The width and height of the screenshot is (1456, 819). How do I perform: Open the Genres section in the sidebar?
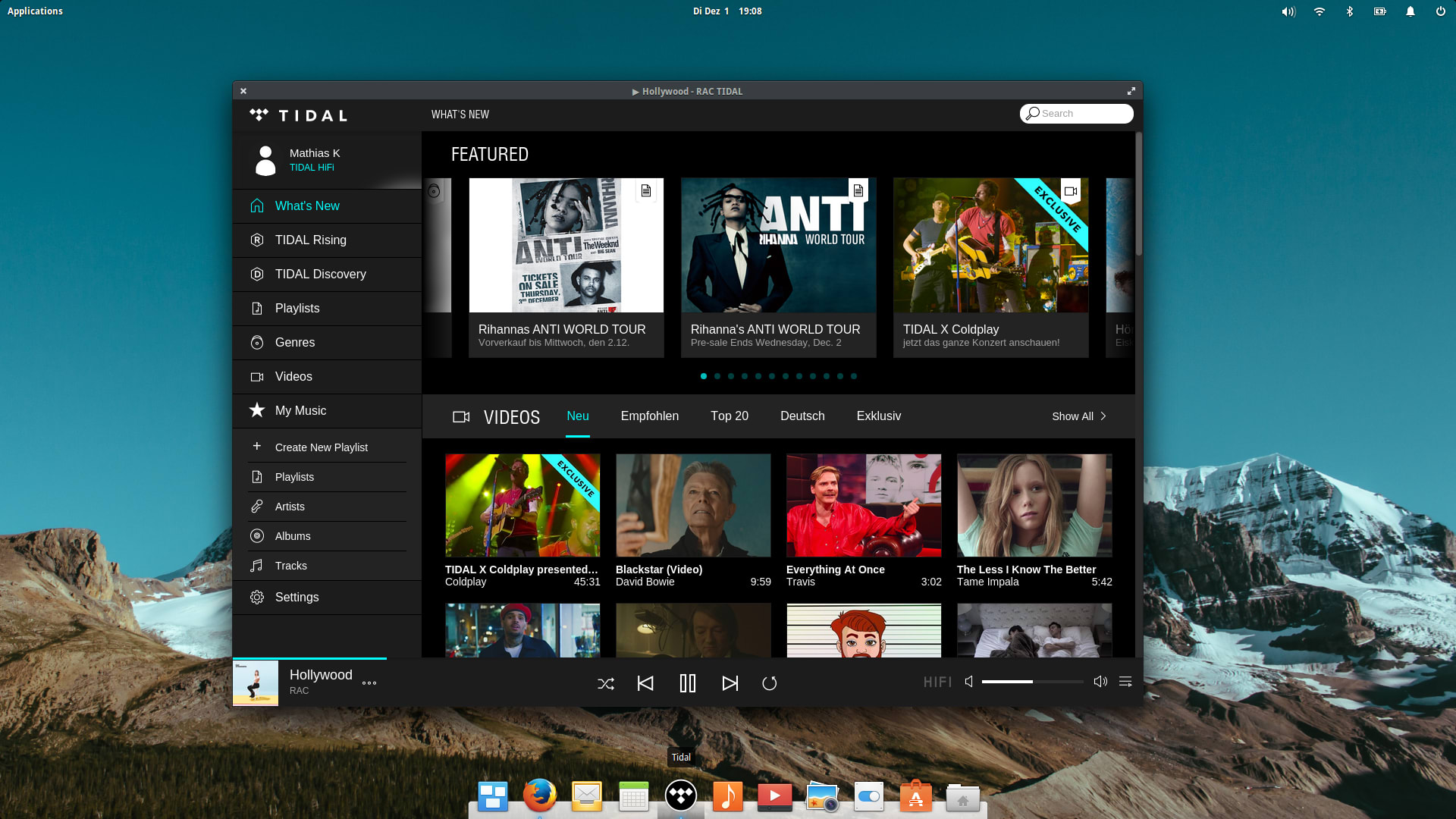click(x=295, y=342)
